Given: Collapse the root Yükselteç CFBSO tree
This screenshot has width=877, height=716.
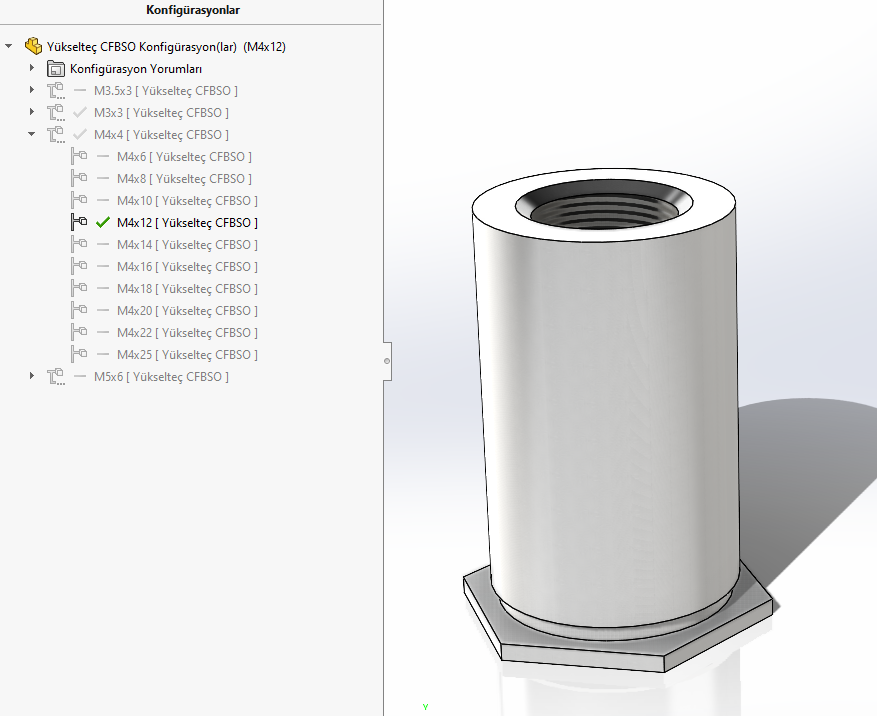Looking at the screenshot, I should tap(10, 46).
